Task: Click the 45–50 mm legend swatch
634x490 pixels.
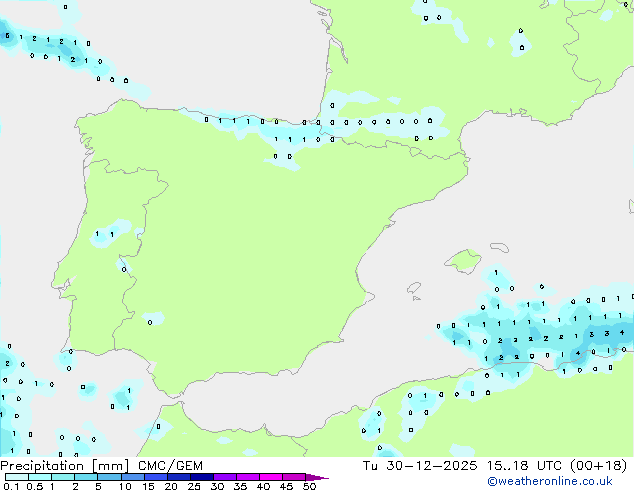Action: point(294,477)
